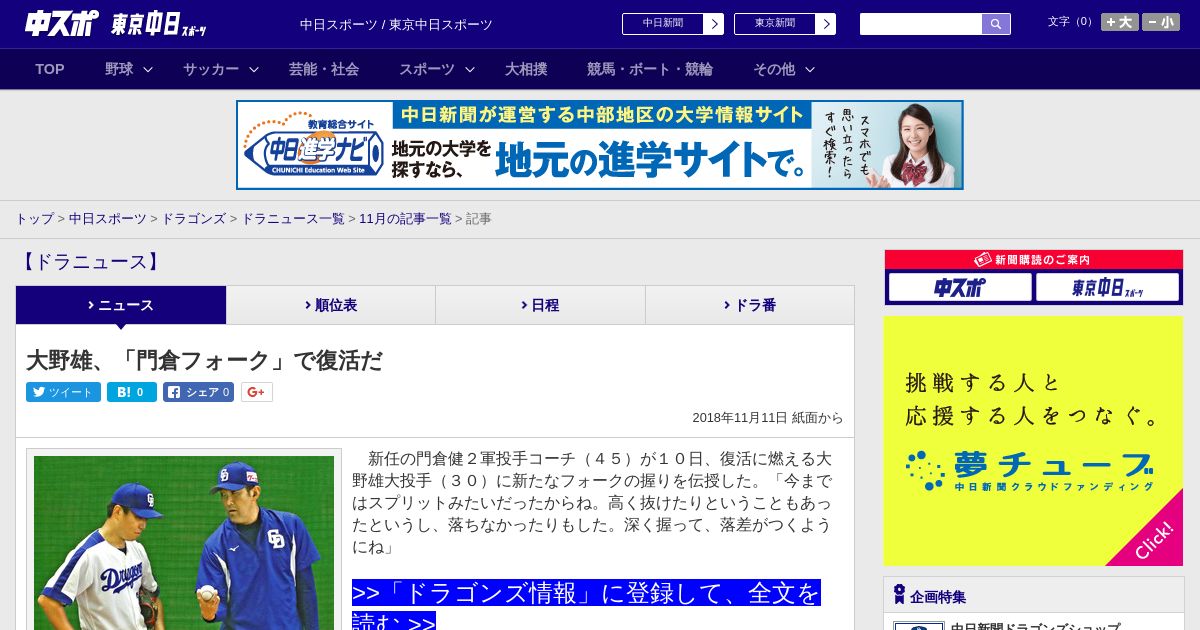The image size is (1200, 630).
Task: Go to TOP in navigation bar
Action: tap(50, 69)
